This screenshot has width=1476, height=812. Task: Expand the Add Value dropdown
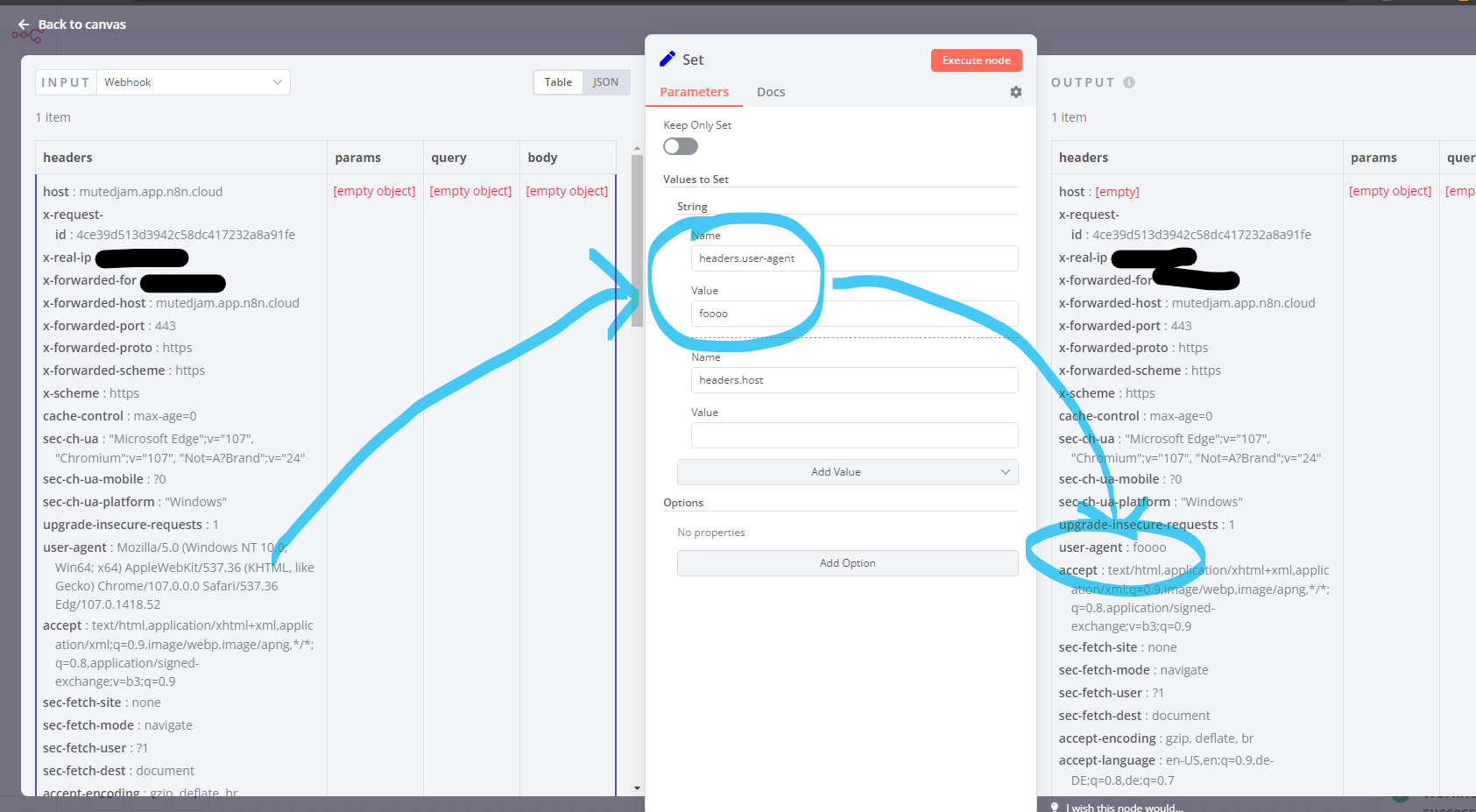pos(1006,472)
